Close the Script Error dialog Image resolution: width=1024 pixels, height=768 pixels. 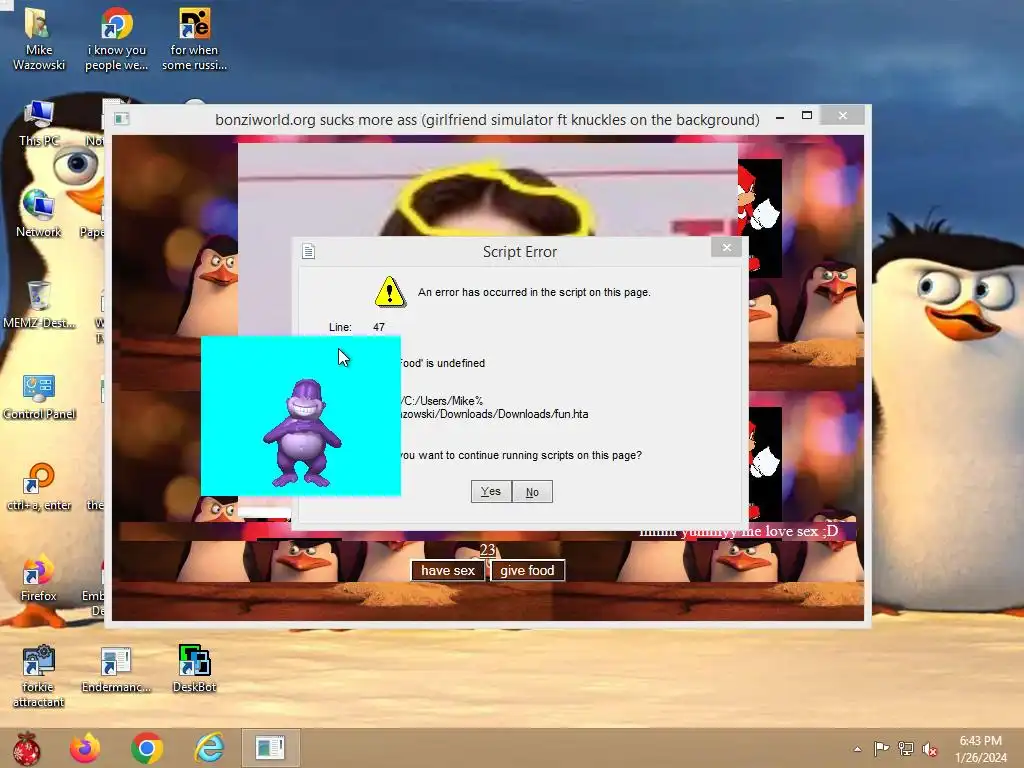point(726,248)
